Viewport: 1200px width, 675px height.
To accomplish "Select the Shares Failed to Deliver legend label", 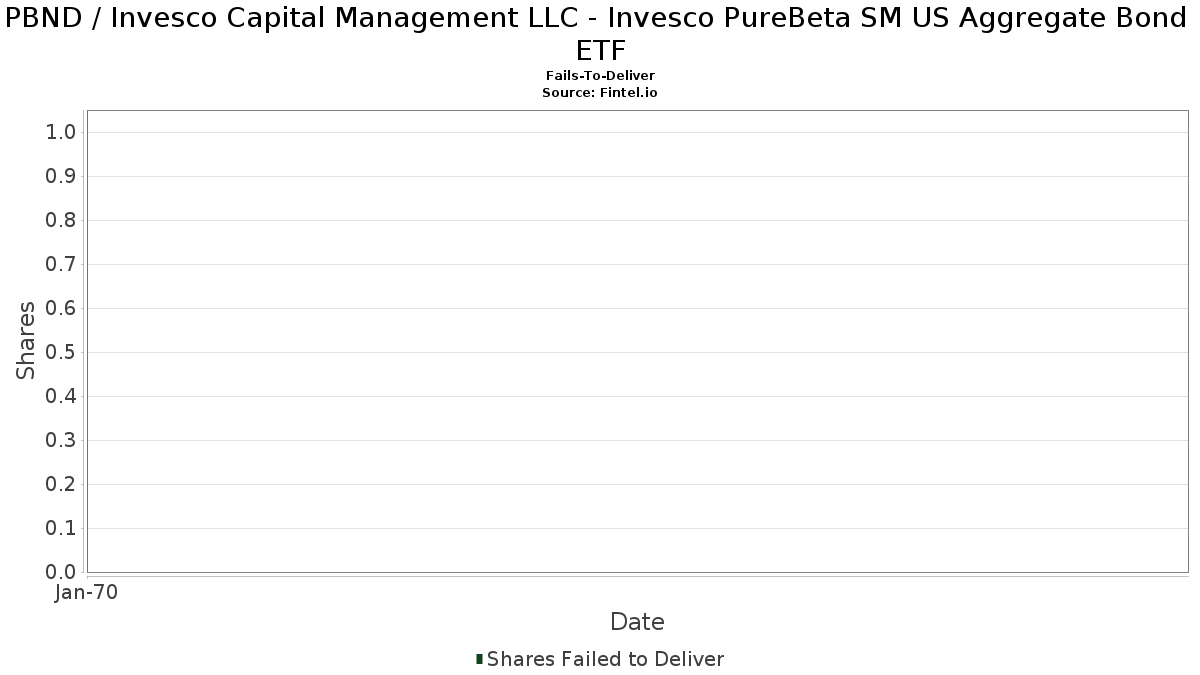I will [x=605, y=659].
